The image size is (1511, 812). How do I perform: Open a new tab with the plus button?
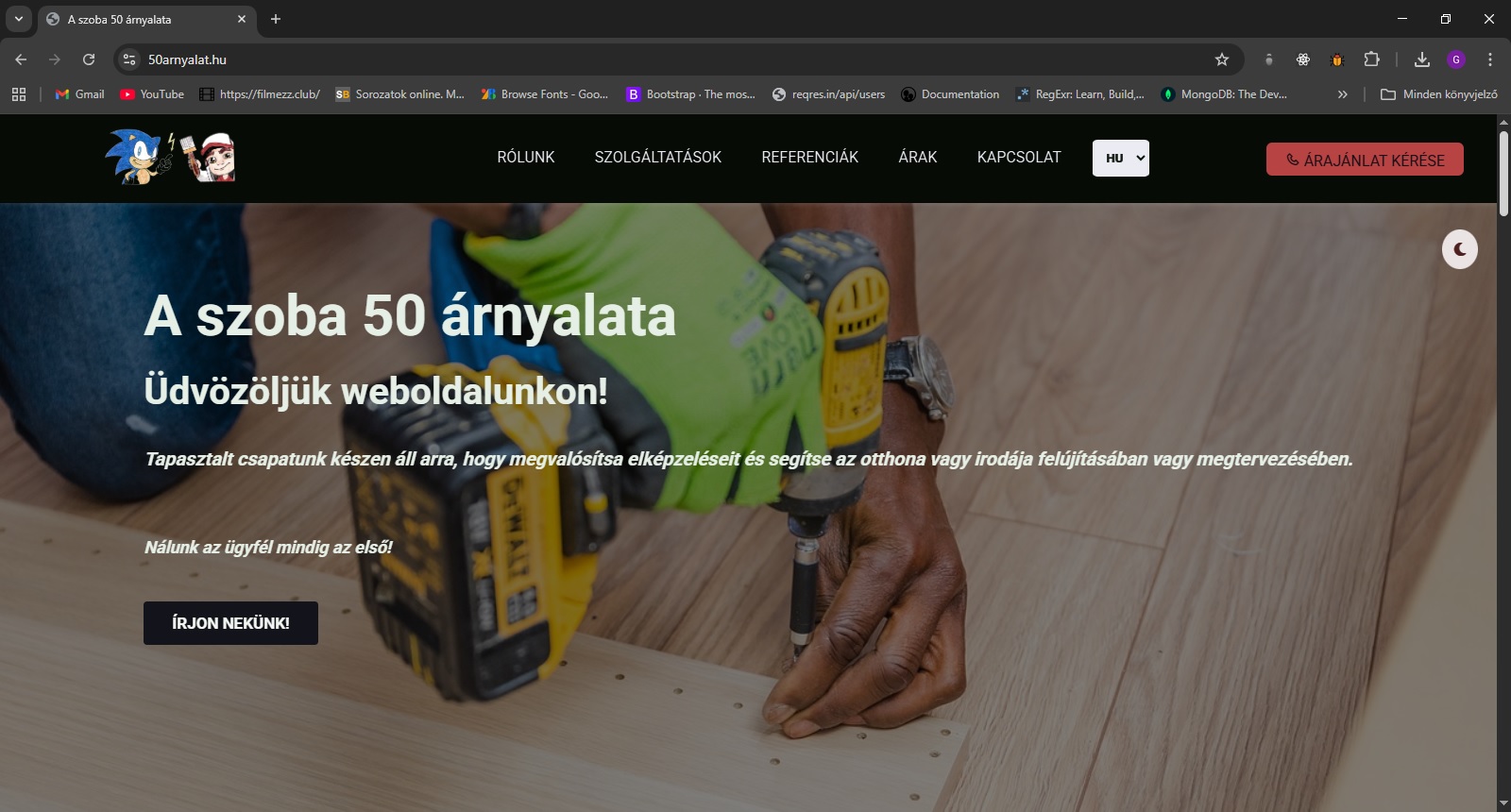click(x=276, y=19)
